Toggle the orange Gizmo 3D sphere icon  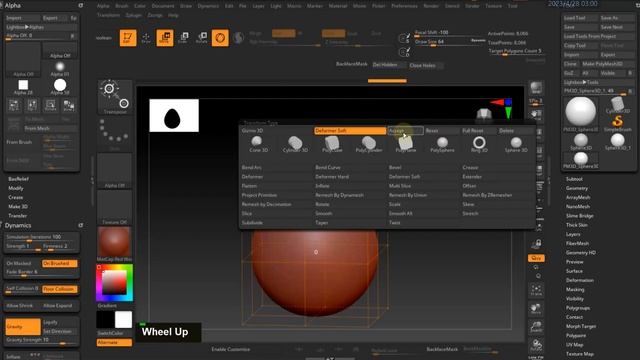[220, 38]
